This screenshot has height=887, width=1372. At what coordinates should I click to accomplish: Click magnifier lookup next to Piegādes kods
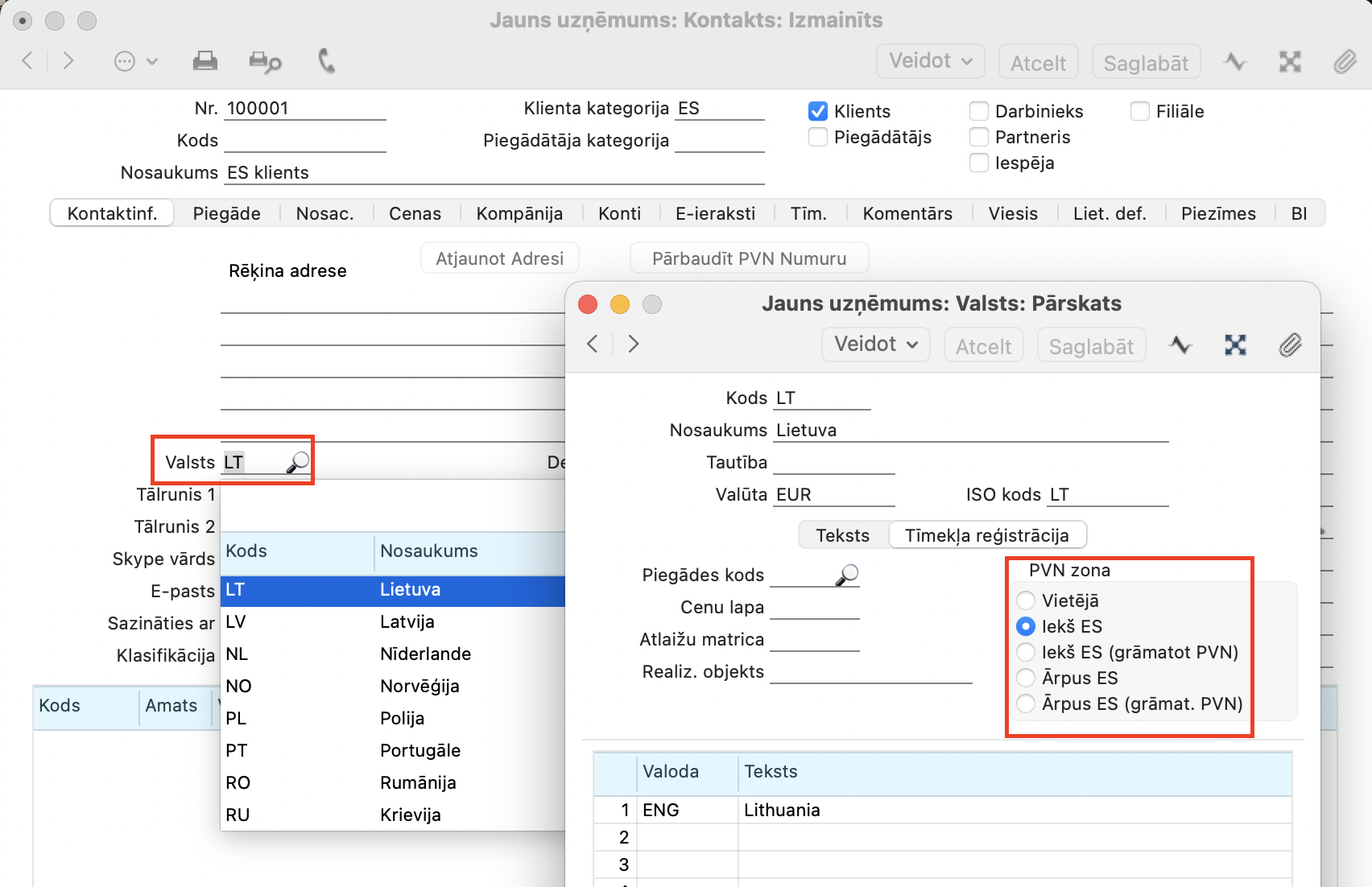click(x=847, y=575)
